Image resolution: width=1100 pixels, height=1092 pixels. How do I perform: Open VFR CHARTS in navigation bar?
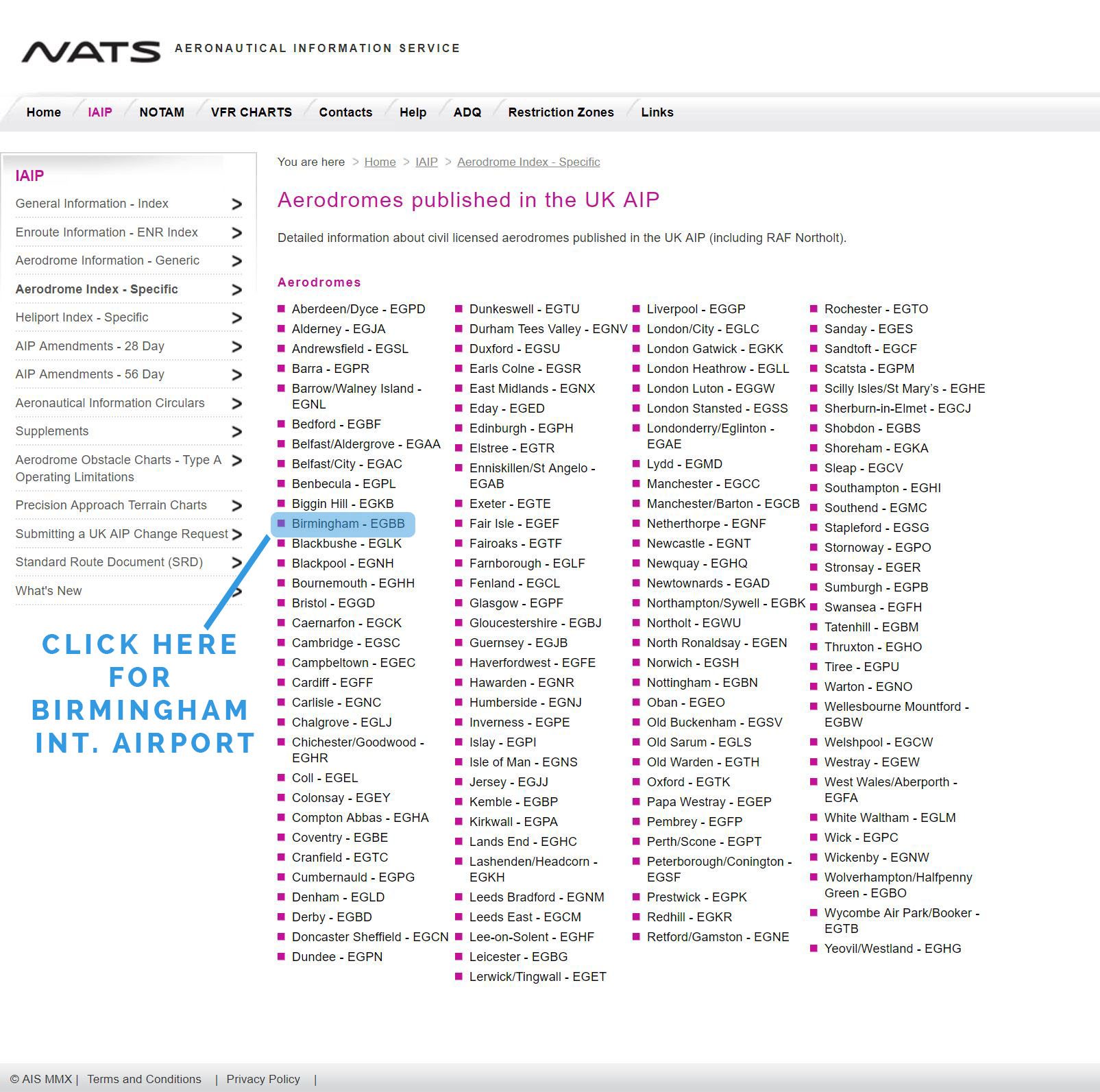tap(252, 112)
